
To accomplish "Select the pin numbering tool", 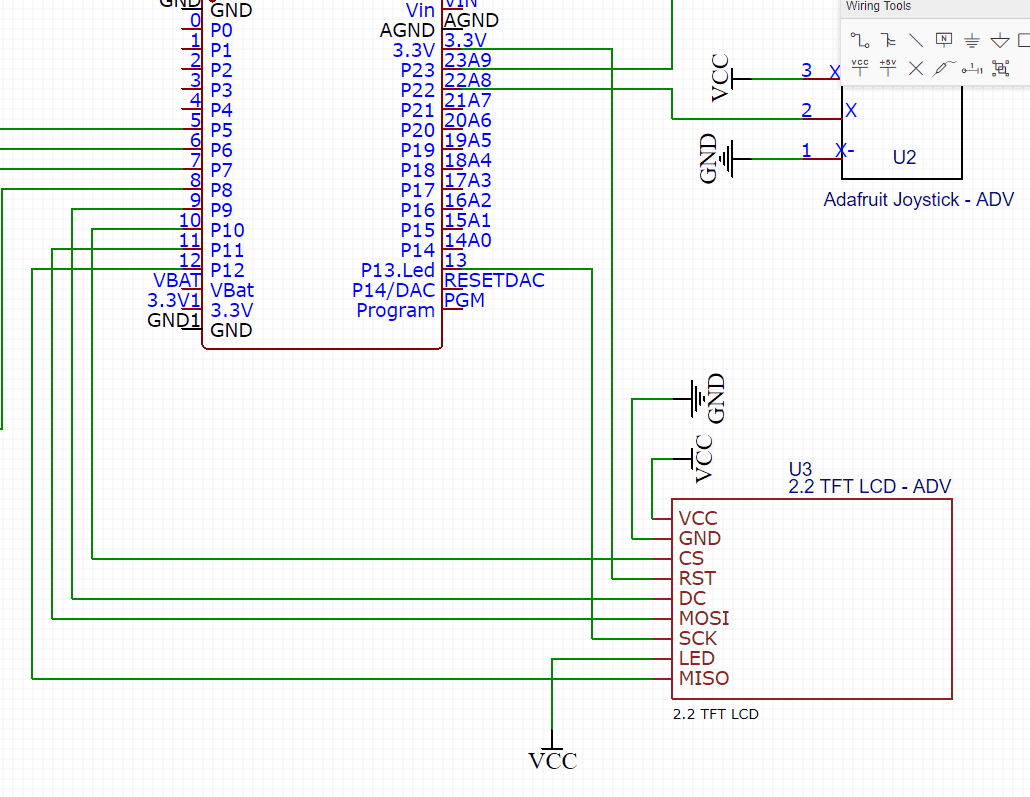I will [971, 69].
